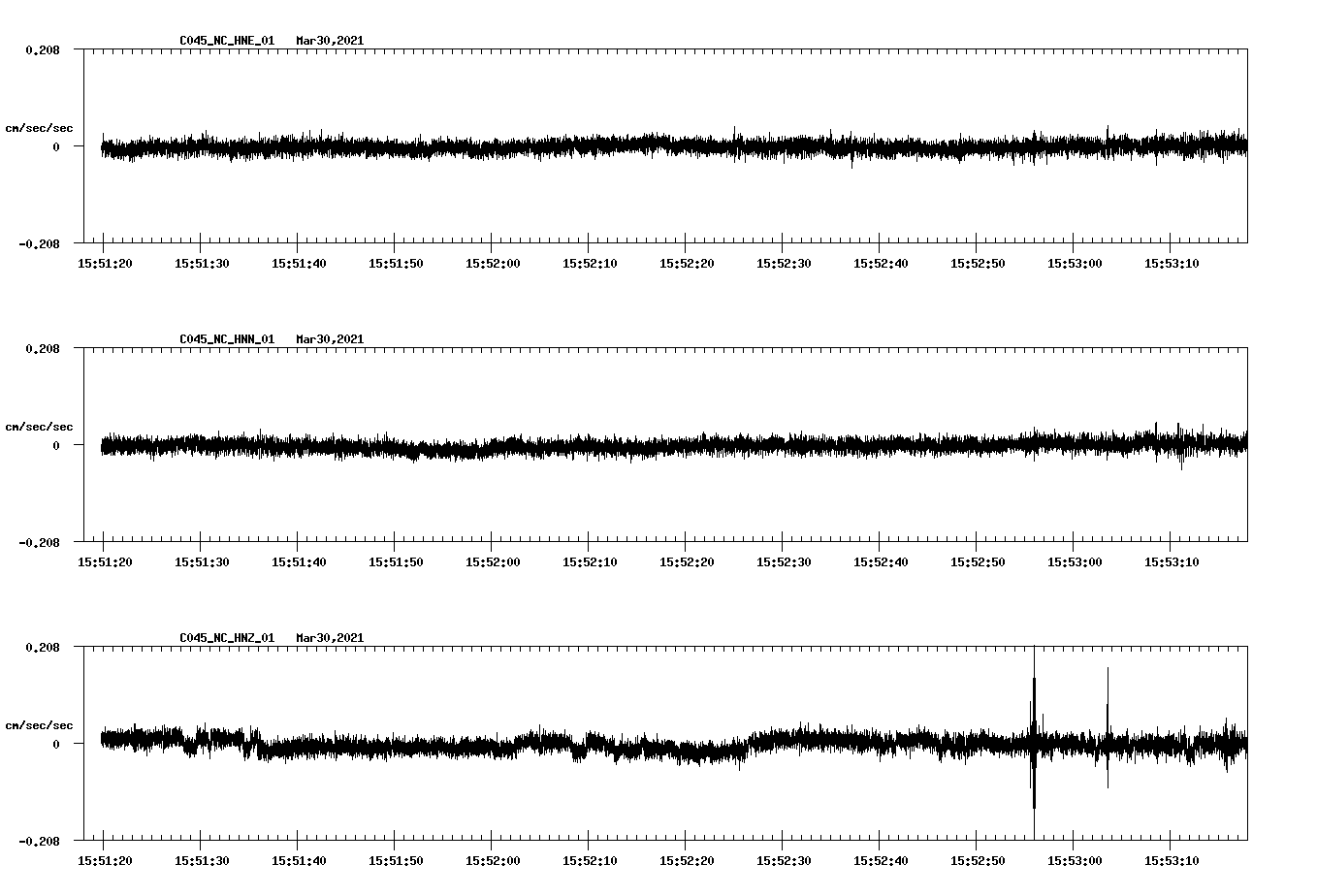Click the Mar30,2021 date on the bottom trace
Viewport: 1317px width, 896px height.
(329, 638)
